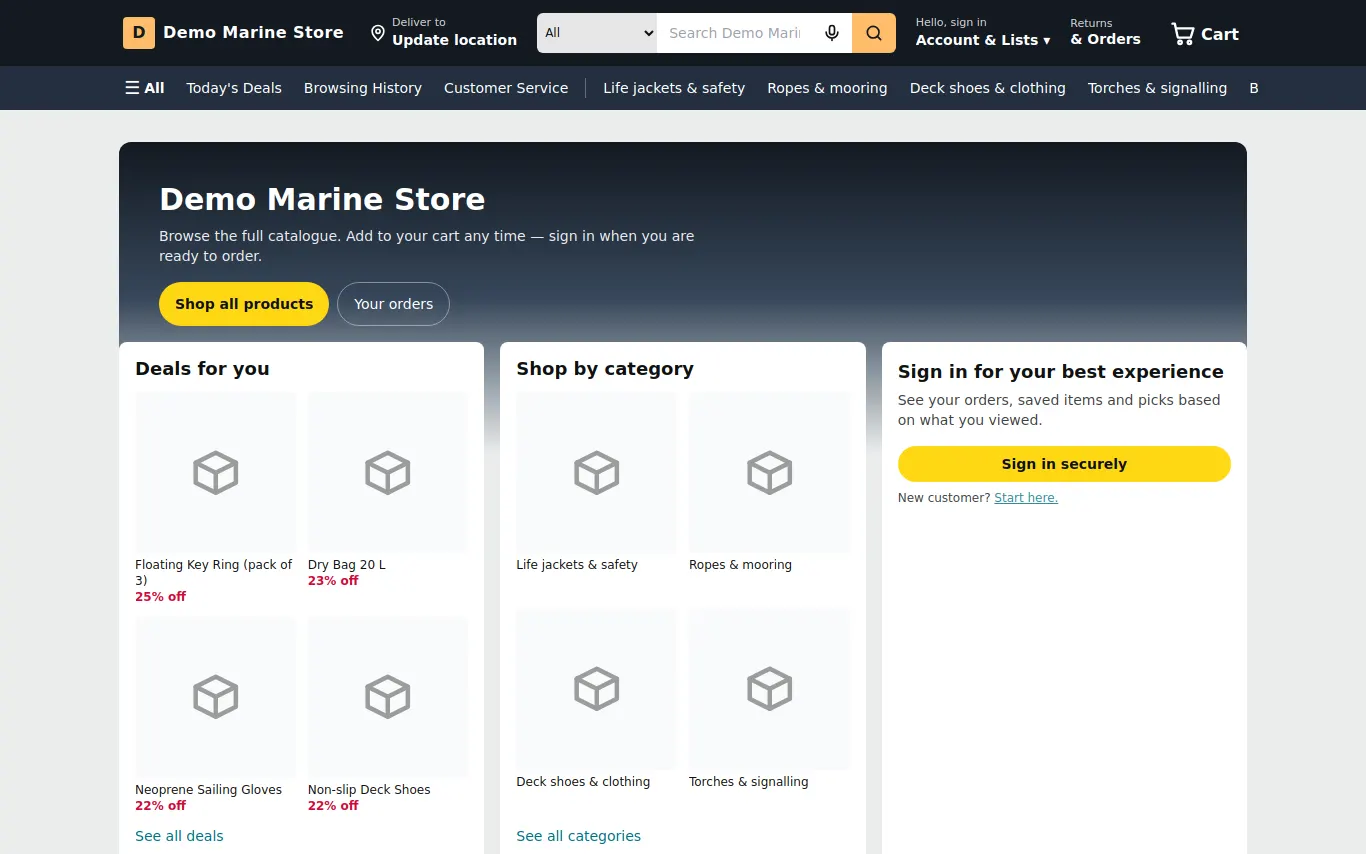1366x854 pixels.
Task: Open Dry Bag 20 L product image
Action: [x=388, y=472]
